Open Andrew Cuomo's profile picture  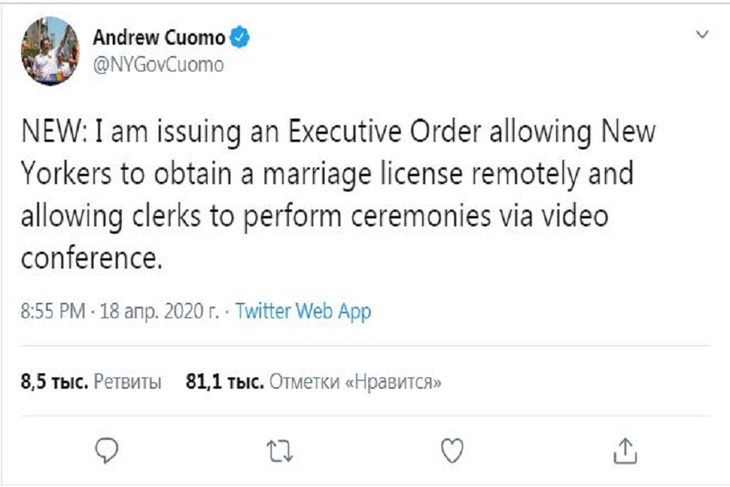point(48,52)
